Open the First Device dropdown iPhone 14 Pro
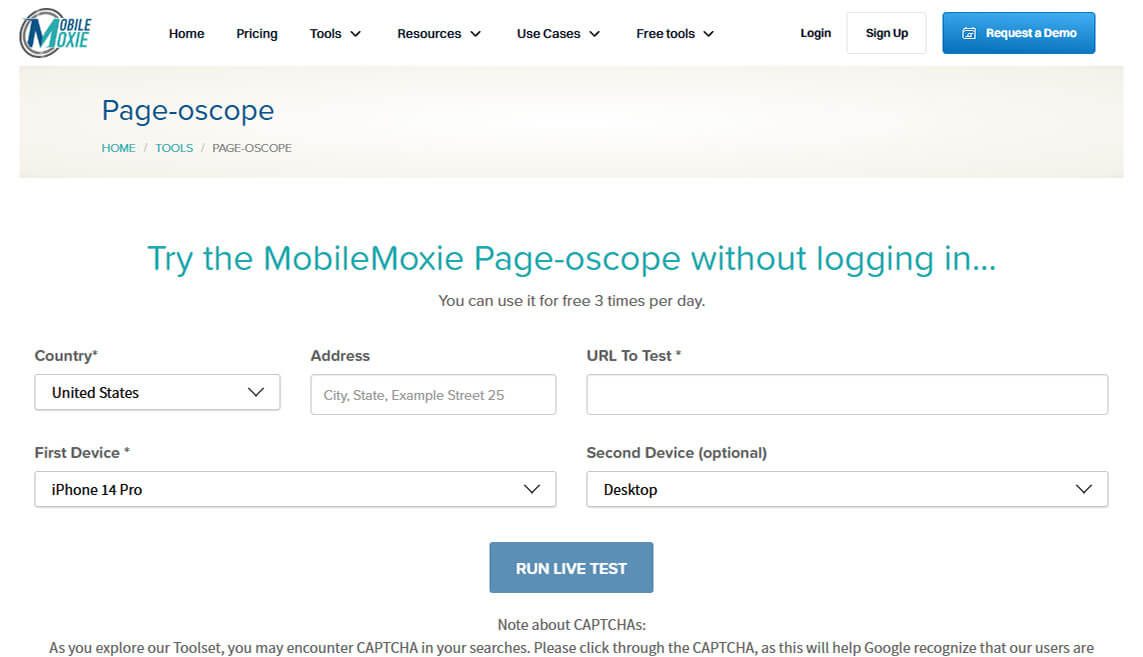Viewport: 1143px width, 657px height. click(x=295, y=489)
